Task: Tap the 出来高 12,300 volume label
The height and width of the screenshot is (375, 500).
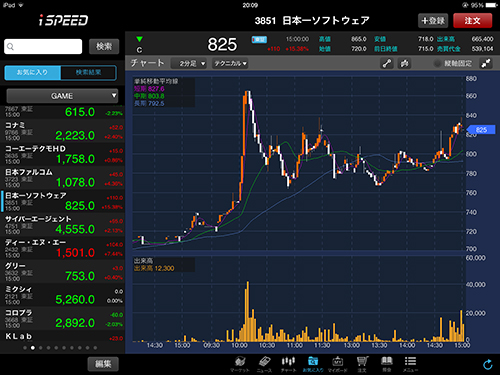Action: click(x=154, y=268)
